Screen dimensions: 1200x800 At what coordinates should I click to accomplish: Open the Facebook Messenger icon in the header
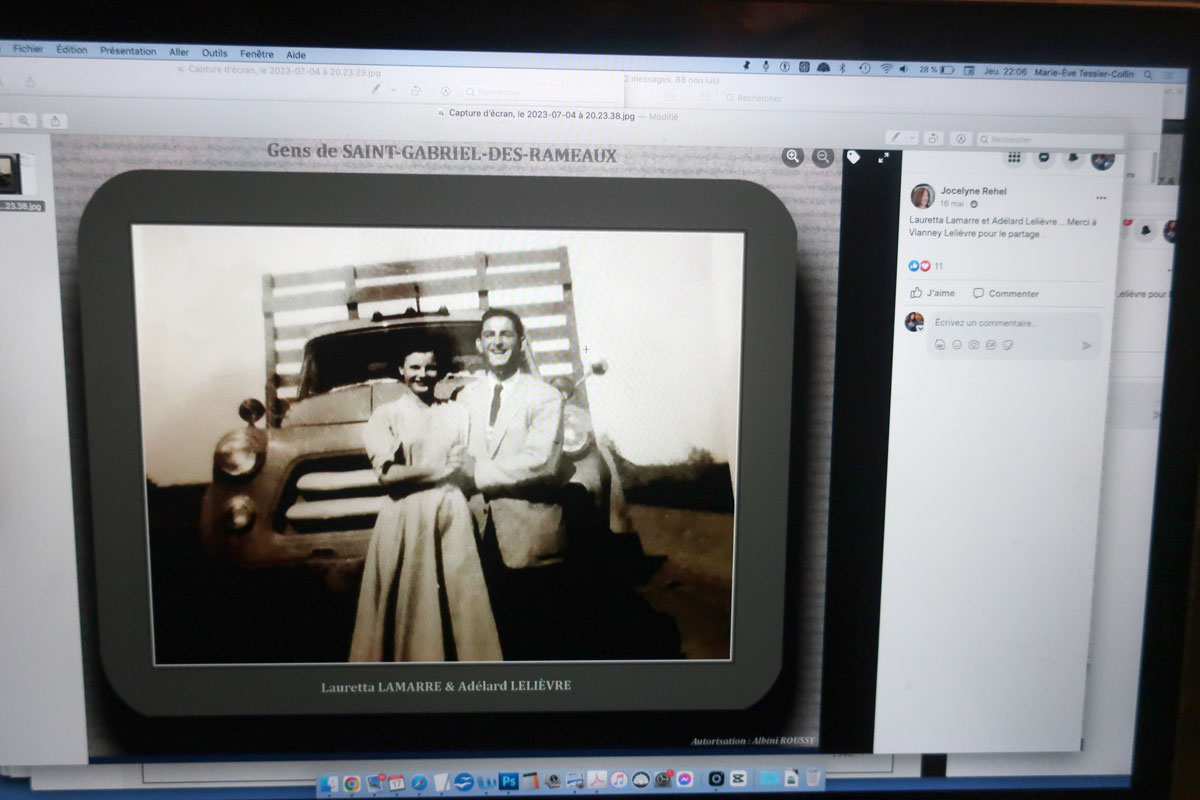tap(1043, 157)
